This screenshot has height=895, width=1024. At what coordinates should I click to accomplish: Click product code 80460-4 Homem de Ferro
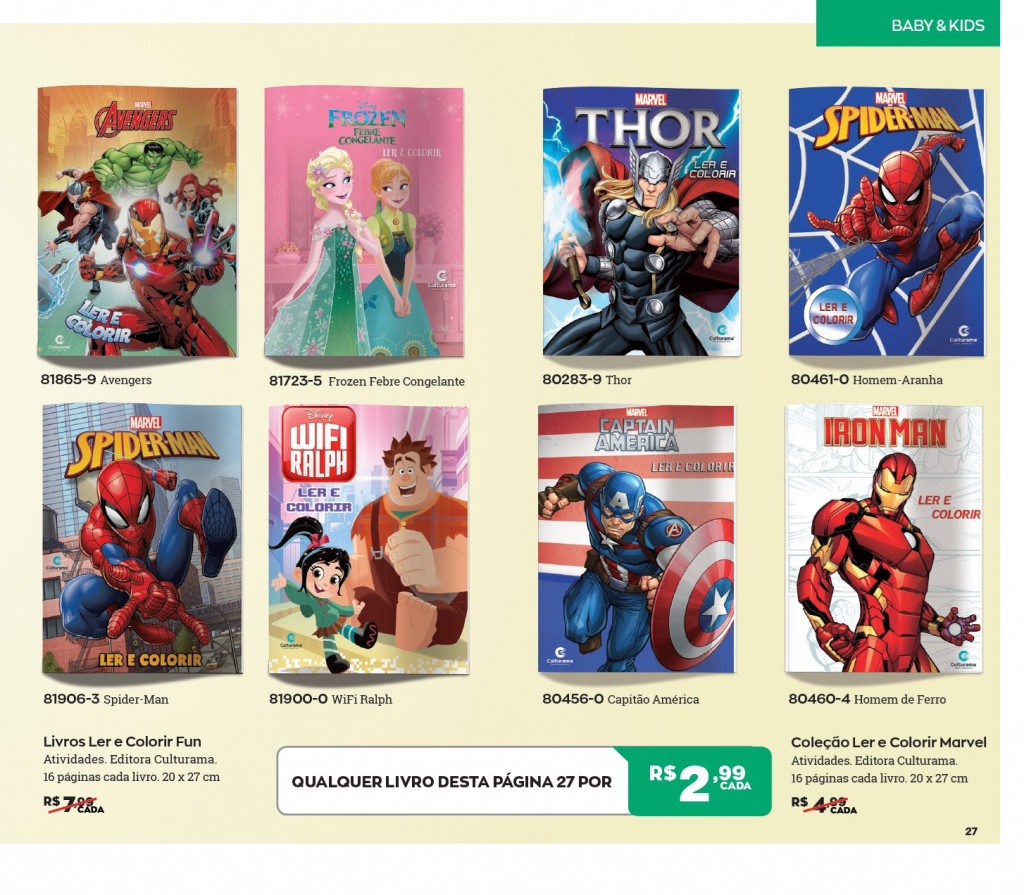(x=867, y=699)
